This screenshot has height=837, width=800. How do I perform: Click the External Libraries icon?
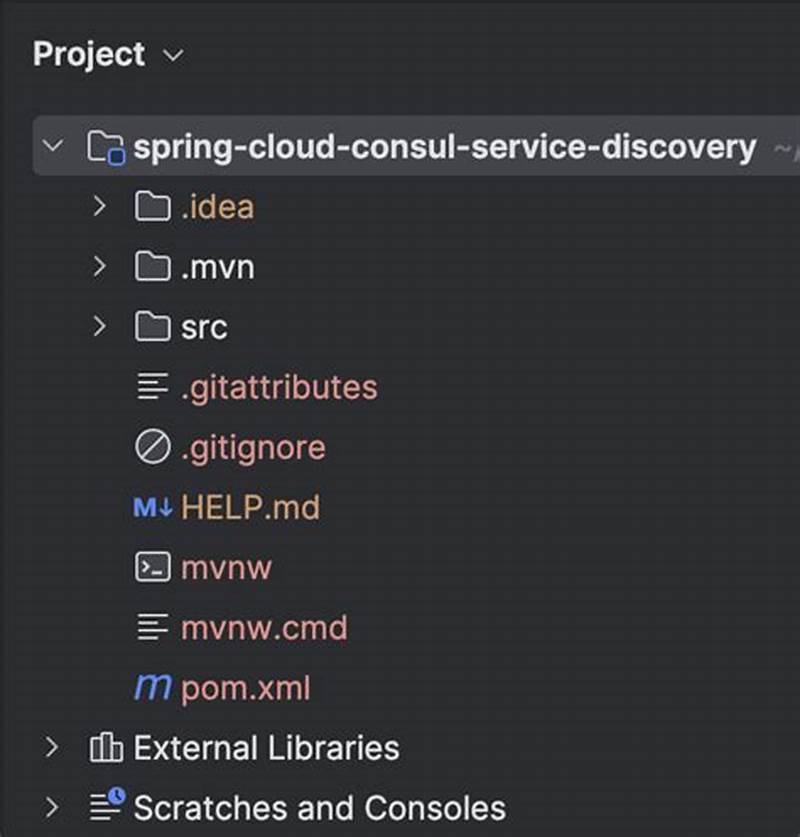[106, 747]
